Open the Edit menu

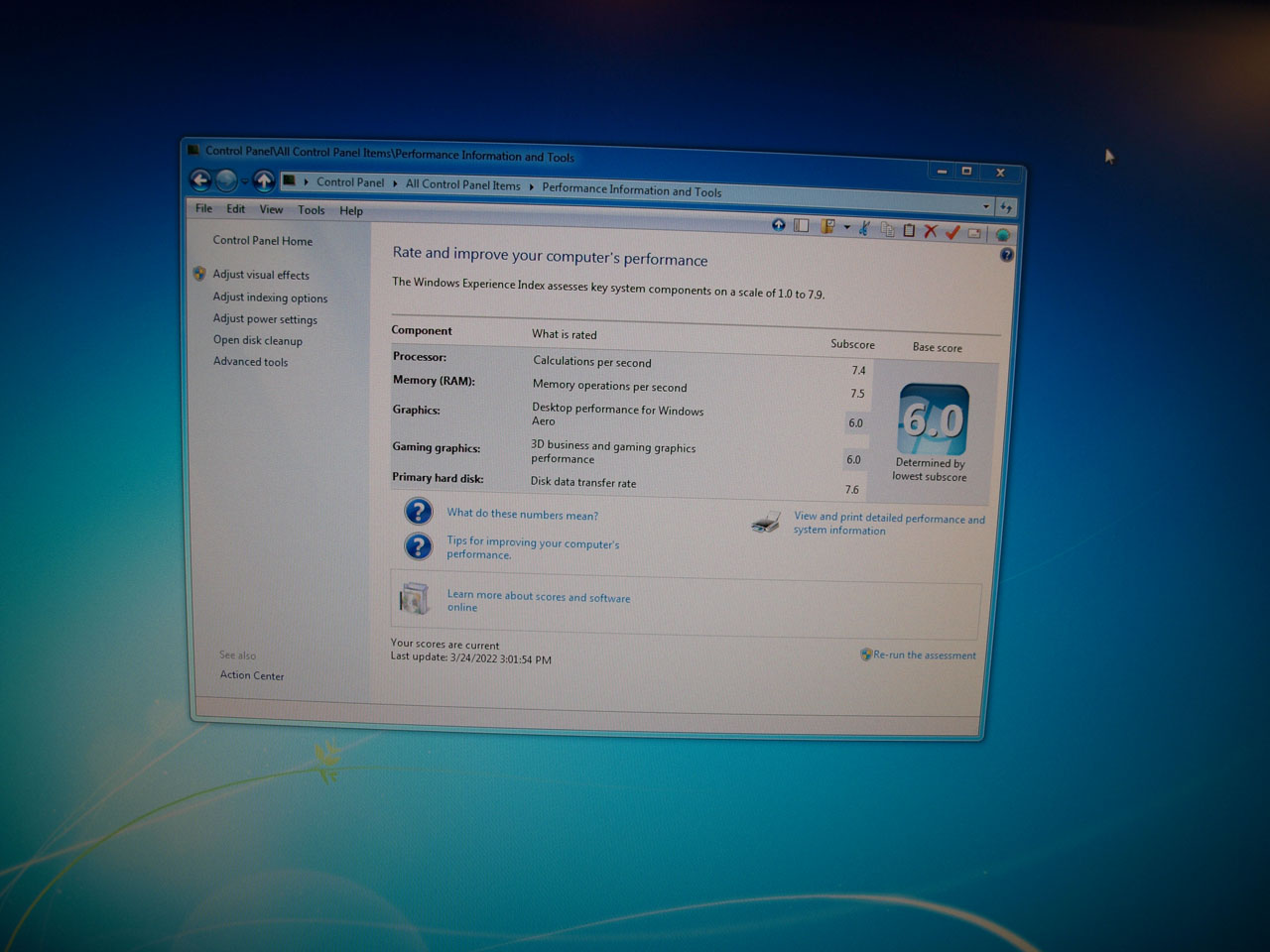coord(235,209)
